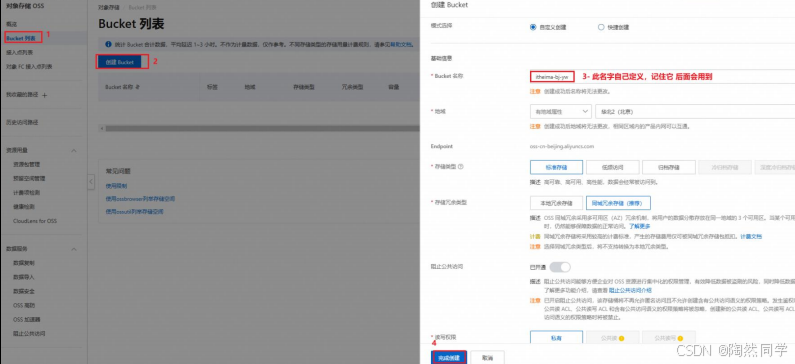Image resolution: width=795 pixels, height=364 pixels.
Task: Open 概览 in the OSS sidebar
Action: 12,24
